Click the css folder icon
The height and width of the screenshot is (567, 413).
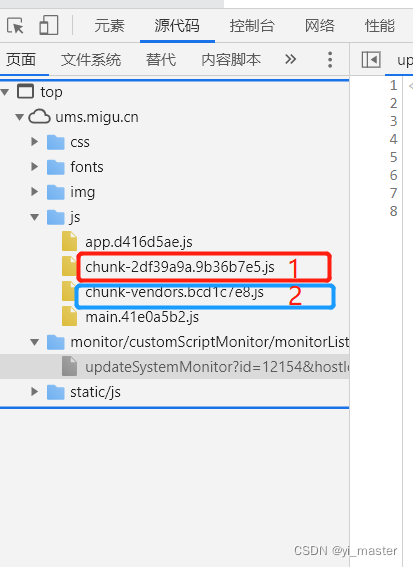point(56,142)
